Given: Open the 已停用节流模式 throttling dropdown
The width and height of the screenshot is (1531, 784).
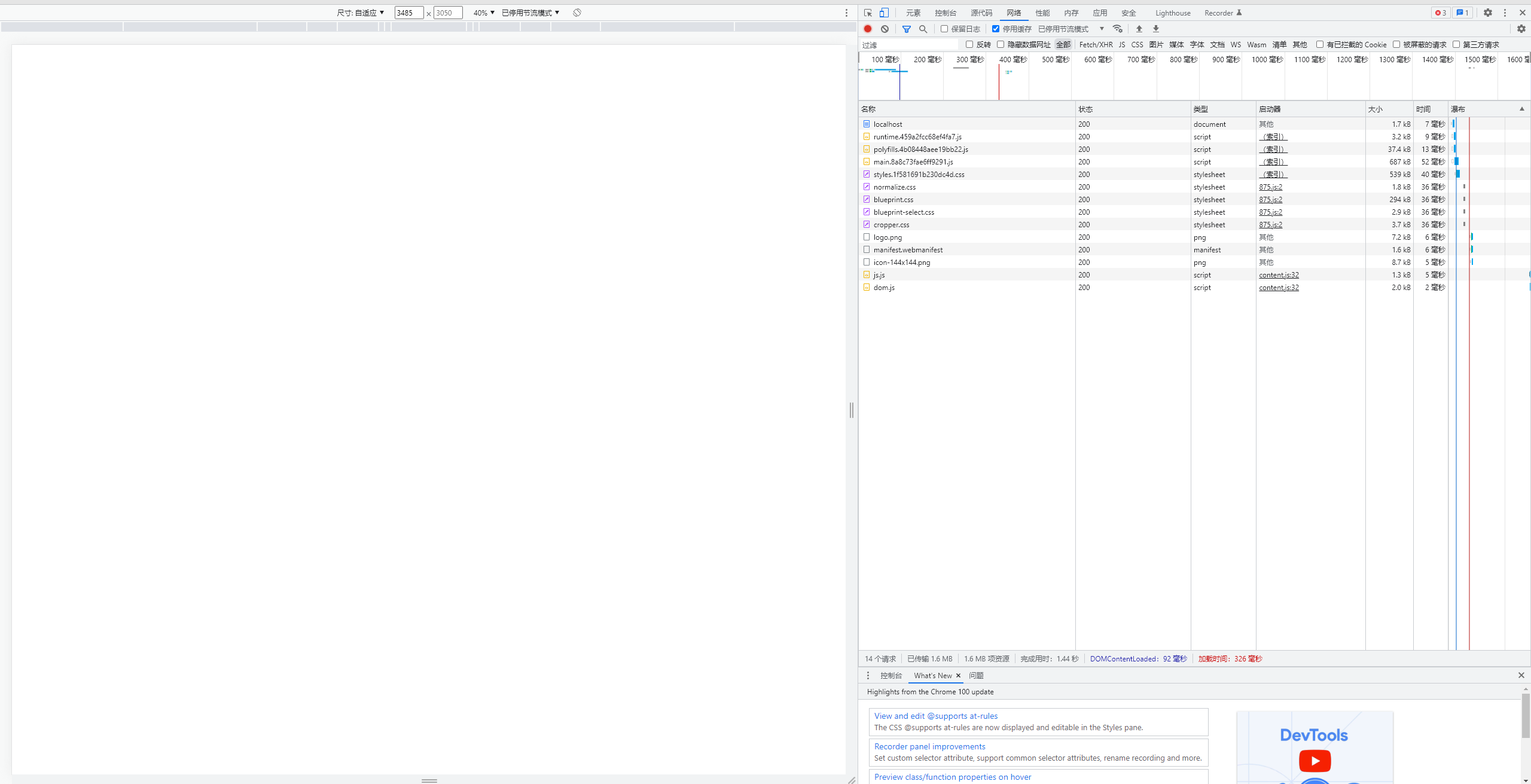Looking at the screenshot, I should click(x=529, y=13).
